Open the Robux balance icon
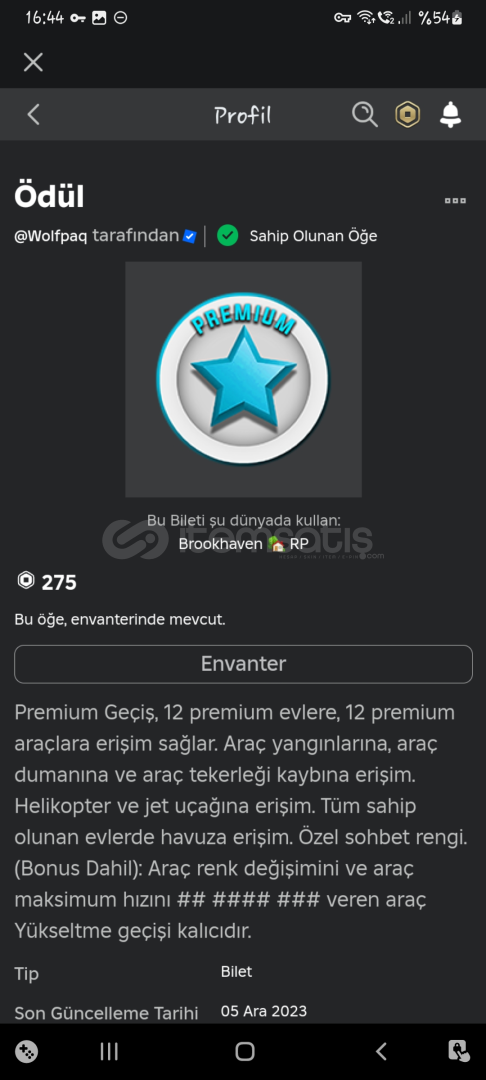This screenshot has width=486, height=1080. click(408, 114)
